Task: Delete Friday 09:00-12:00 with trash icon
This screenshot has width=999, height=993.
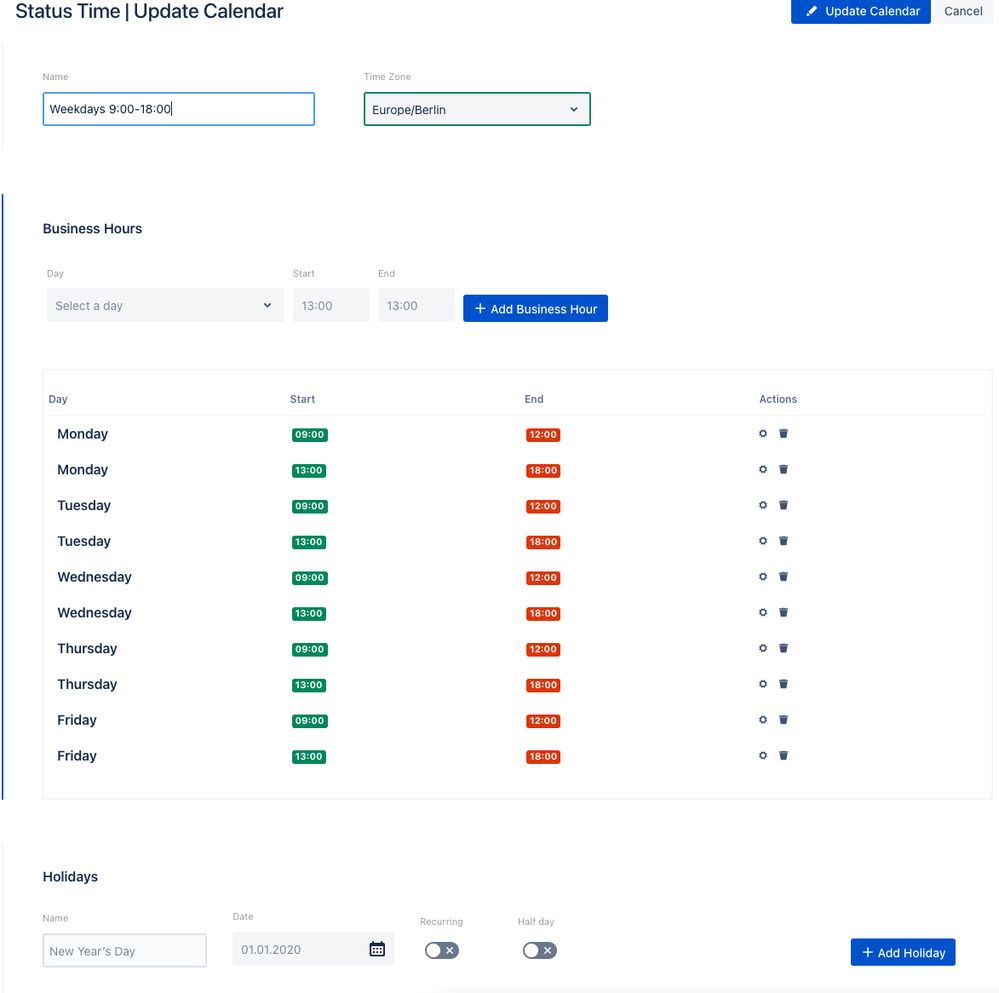Action: (783, 720)
